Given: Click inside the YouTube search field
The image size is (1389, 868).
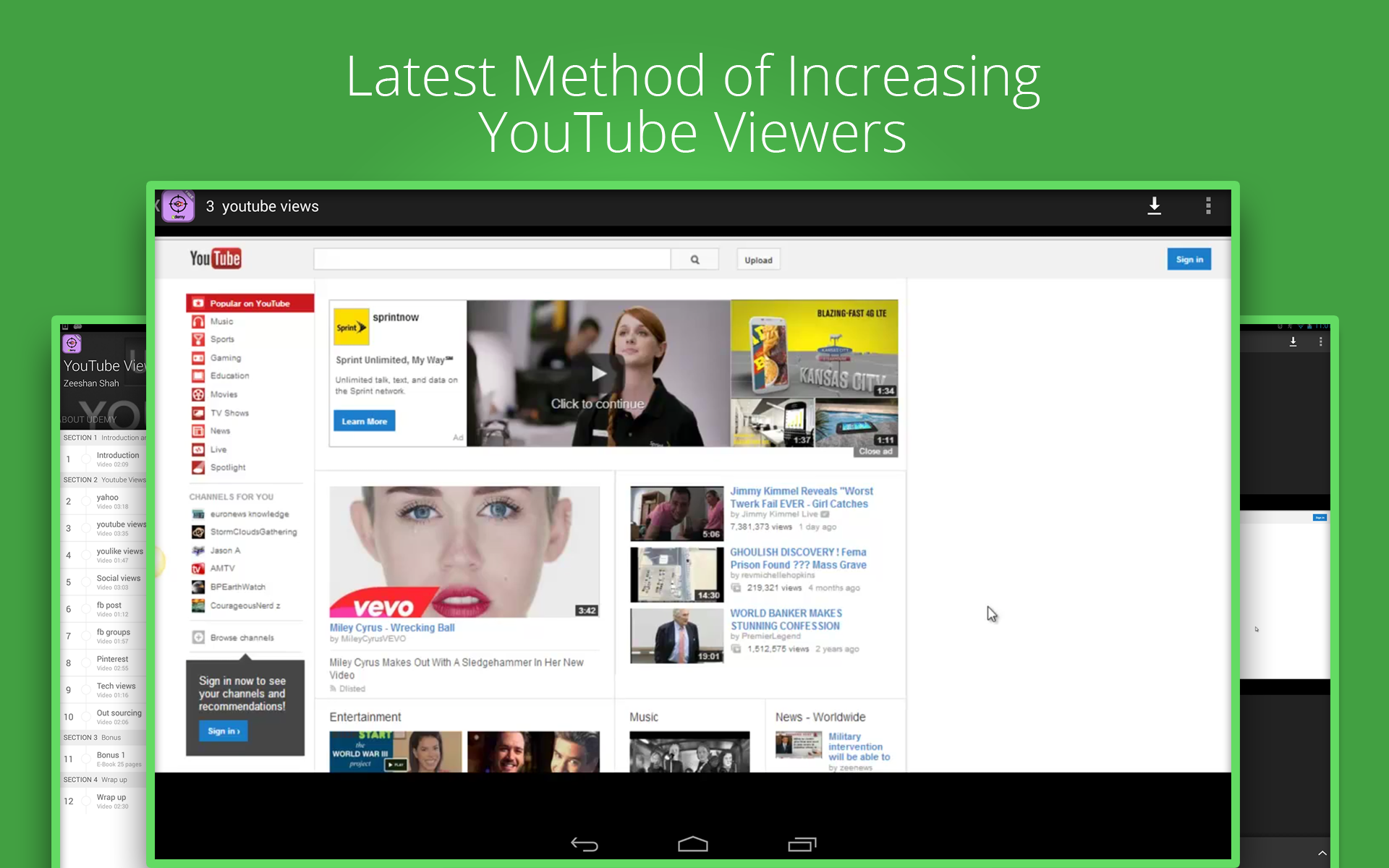Looking at the screenshot, I should pos(492,260).
